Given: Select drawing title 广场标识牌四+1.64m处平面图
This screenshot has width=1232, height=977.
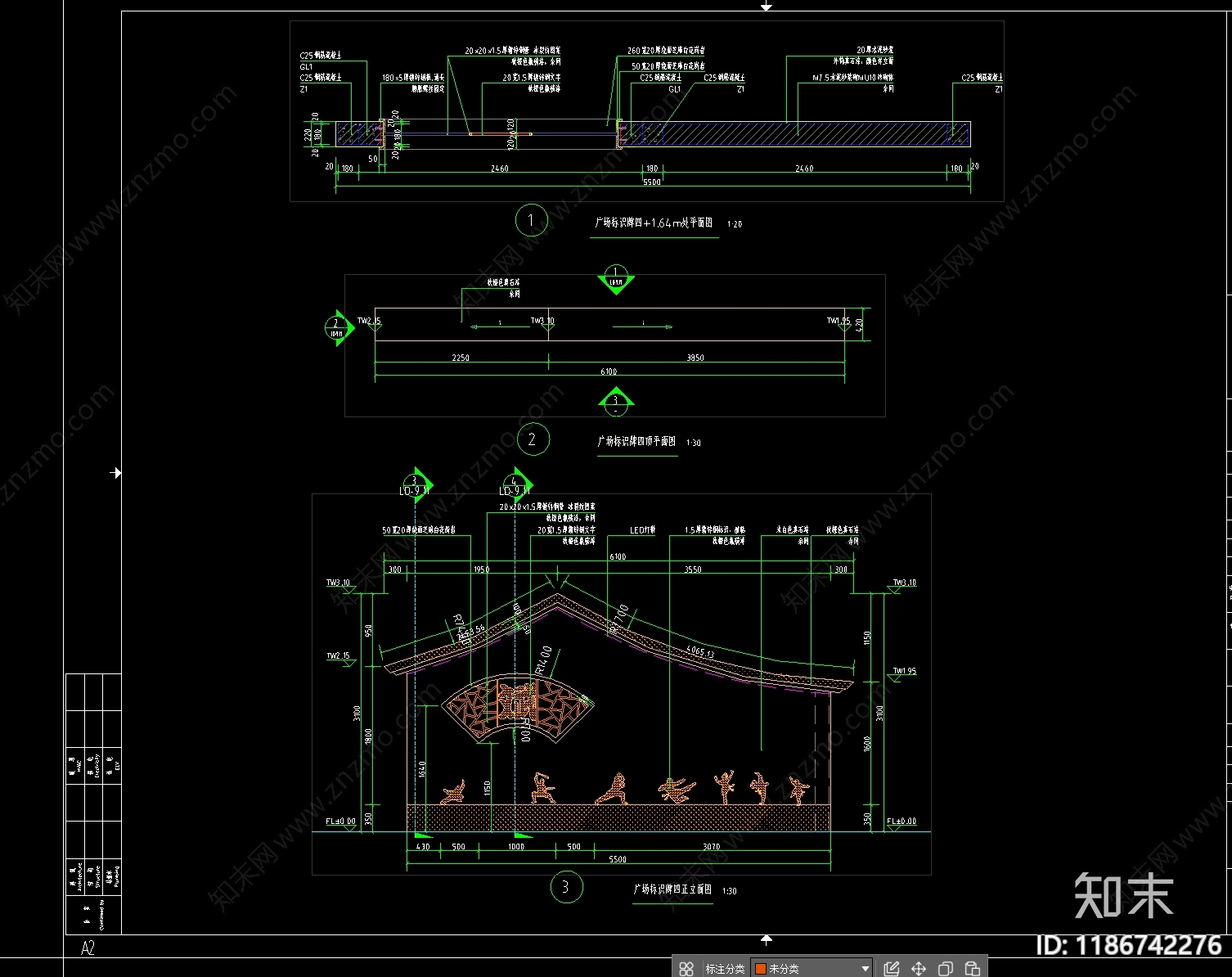Looking at the screenshot, I should (x=654, y=223).
